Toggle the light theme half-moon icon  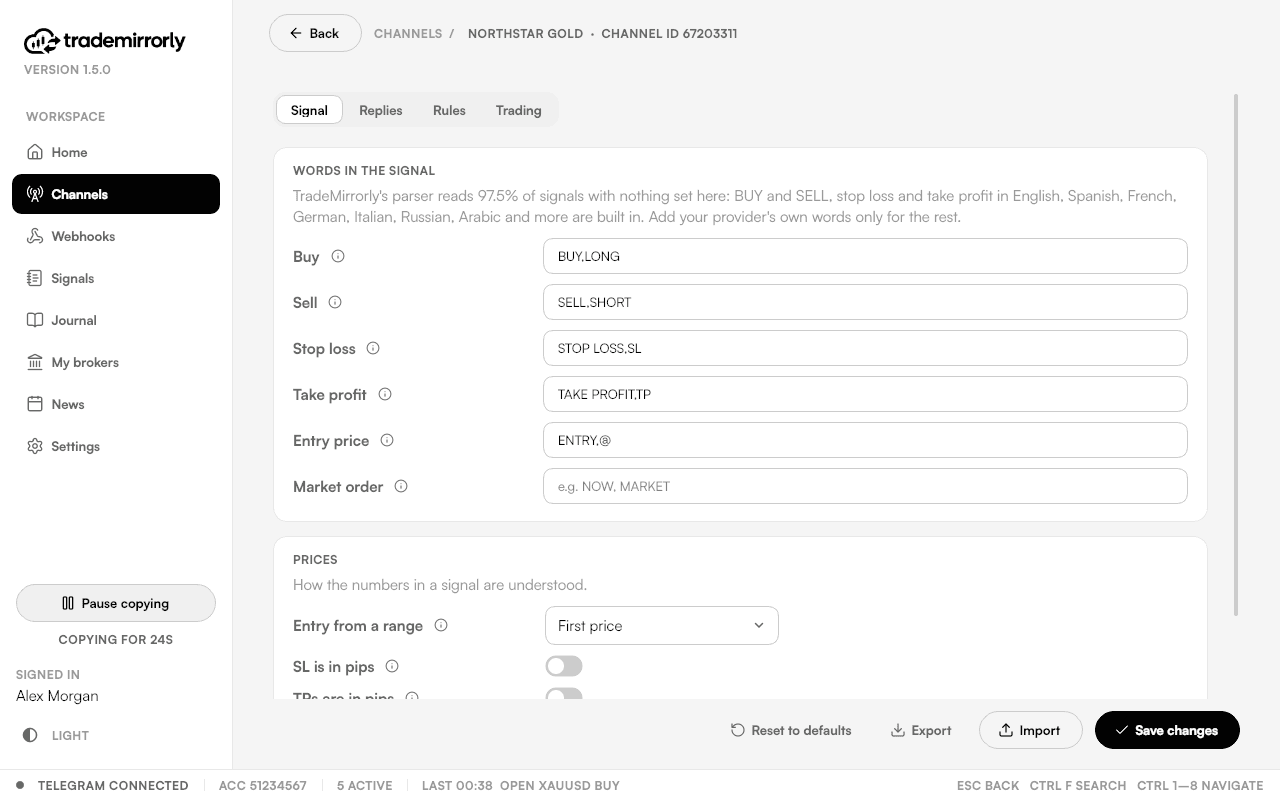pyautogui.click(x=30, y=735)
